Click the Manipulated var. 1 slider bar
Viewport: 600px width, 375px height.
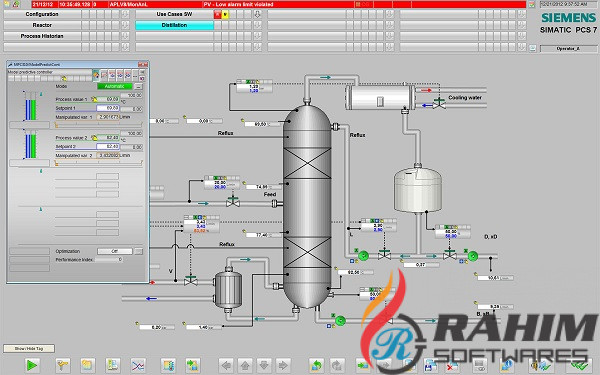tap(99, 125)
